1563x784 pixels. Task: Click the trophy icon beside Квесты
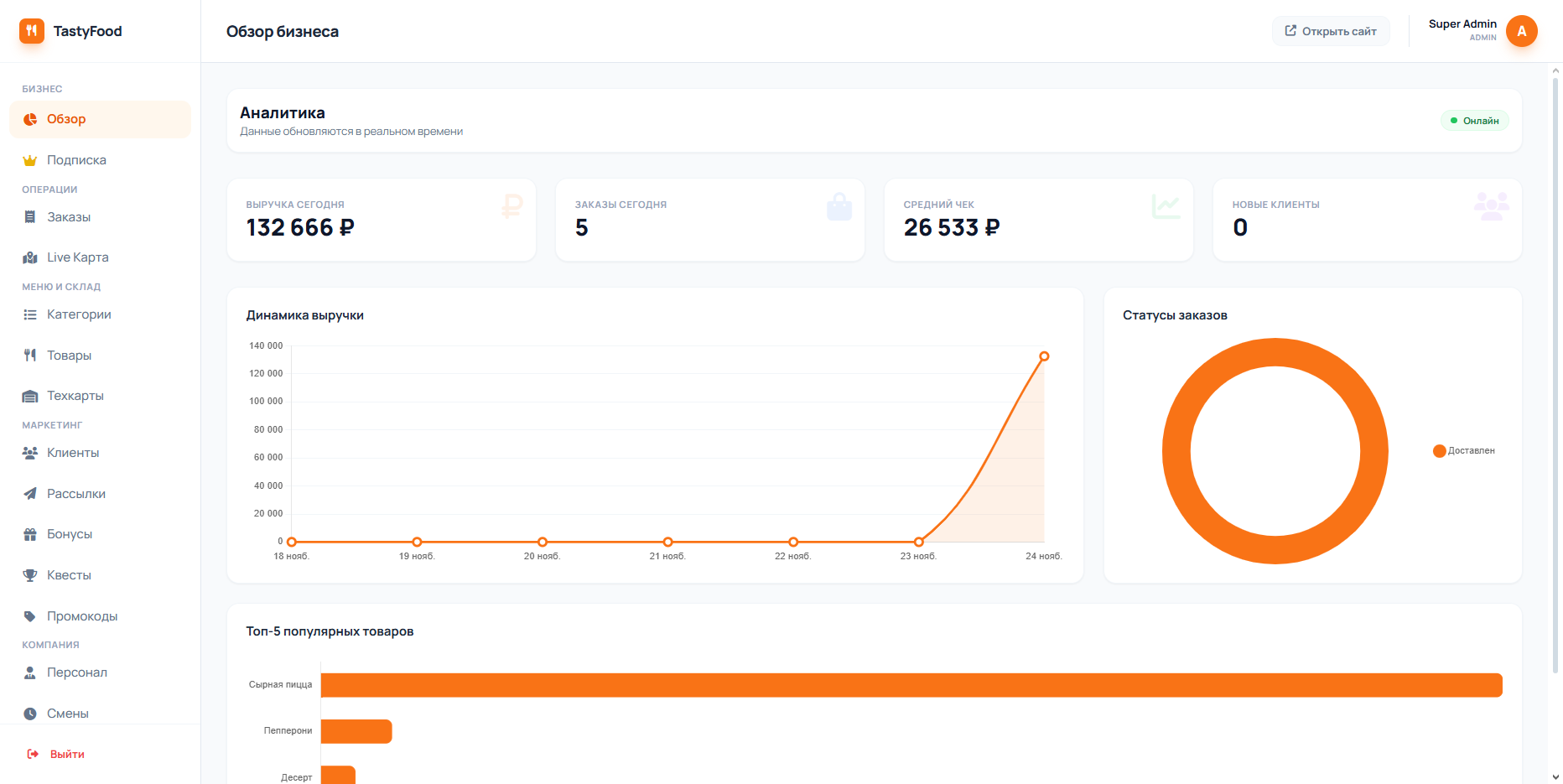(x=30, y=575)
